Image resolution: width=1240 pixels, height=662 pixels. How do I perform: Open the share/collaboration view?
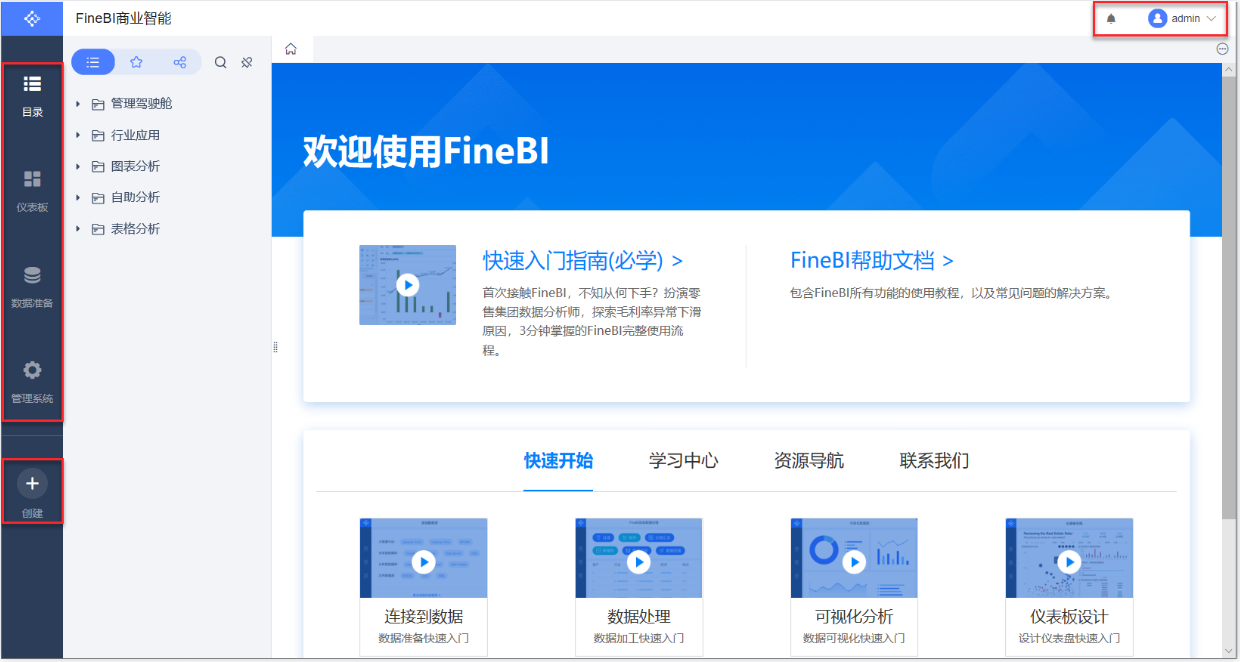[179, 61]
